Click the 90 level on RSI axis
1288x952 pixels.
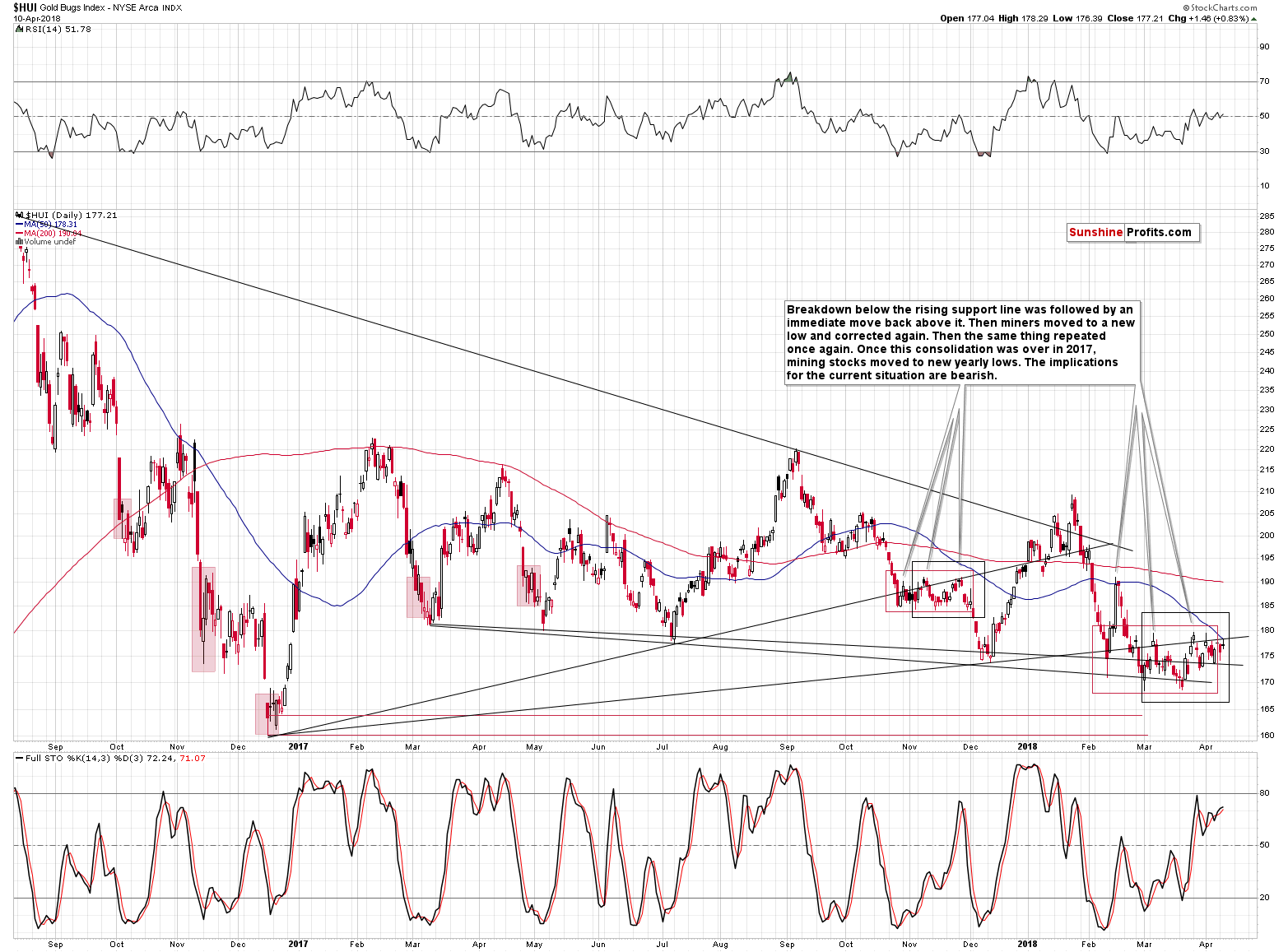click(x=1264, y=47)
